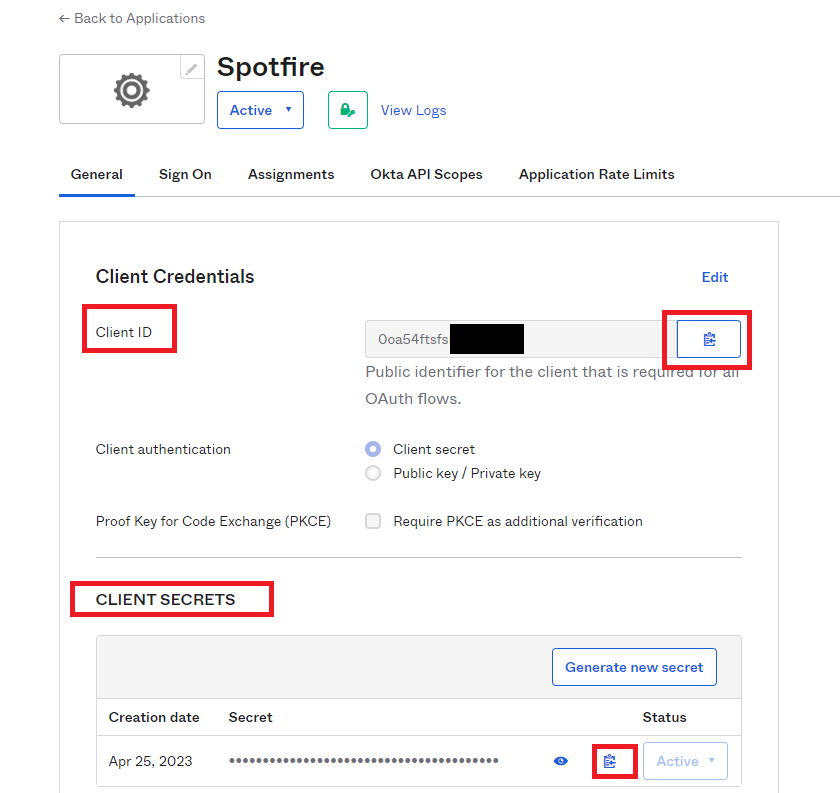Open the Okta API Scopes tab
The image size is (840, 793).
click(426, 174)
